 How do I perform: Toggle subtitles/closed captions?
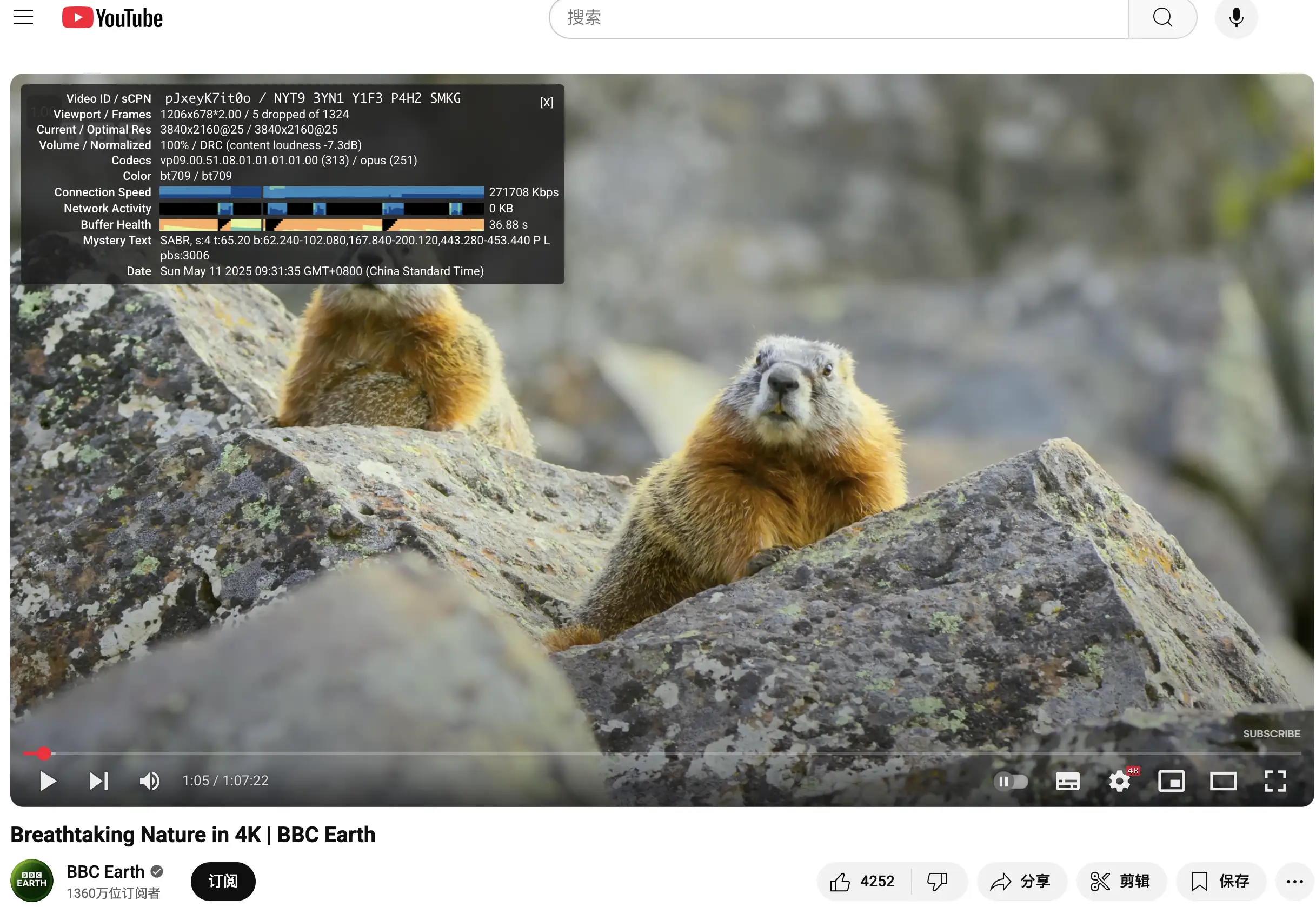coord(1067,782)
